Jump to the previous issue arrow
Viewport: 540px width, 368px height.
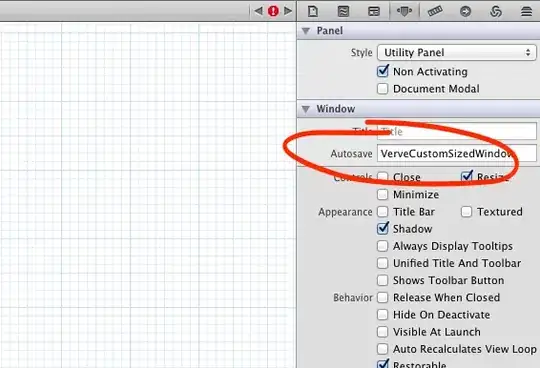(x=258, y=11)
